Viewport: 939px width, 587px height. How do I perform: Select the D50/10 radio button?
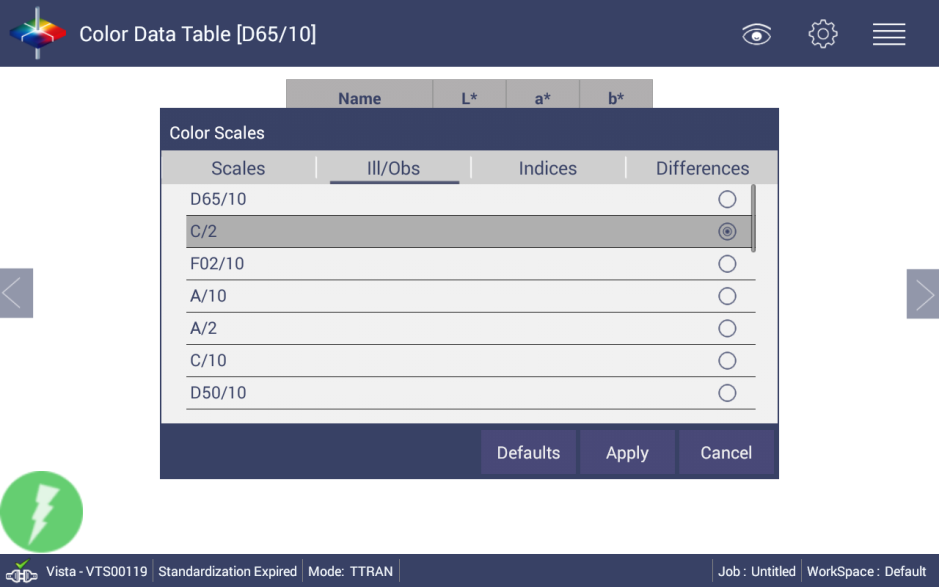tap(727, 393)
